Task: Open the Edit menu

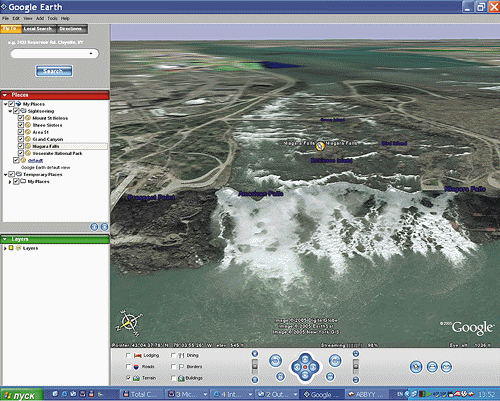Action: coord(16,18)
